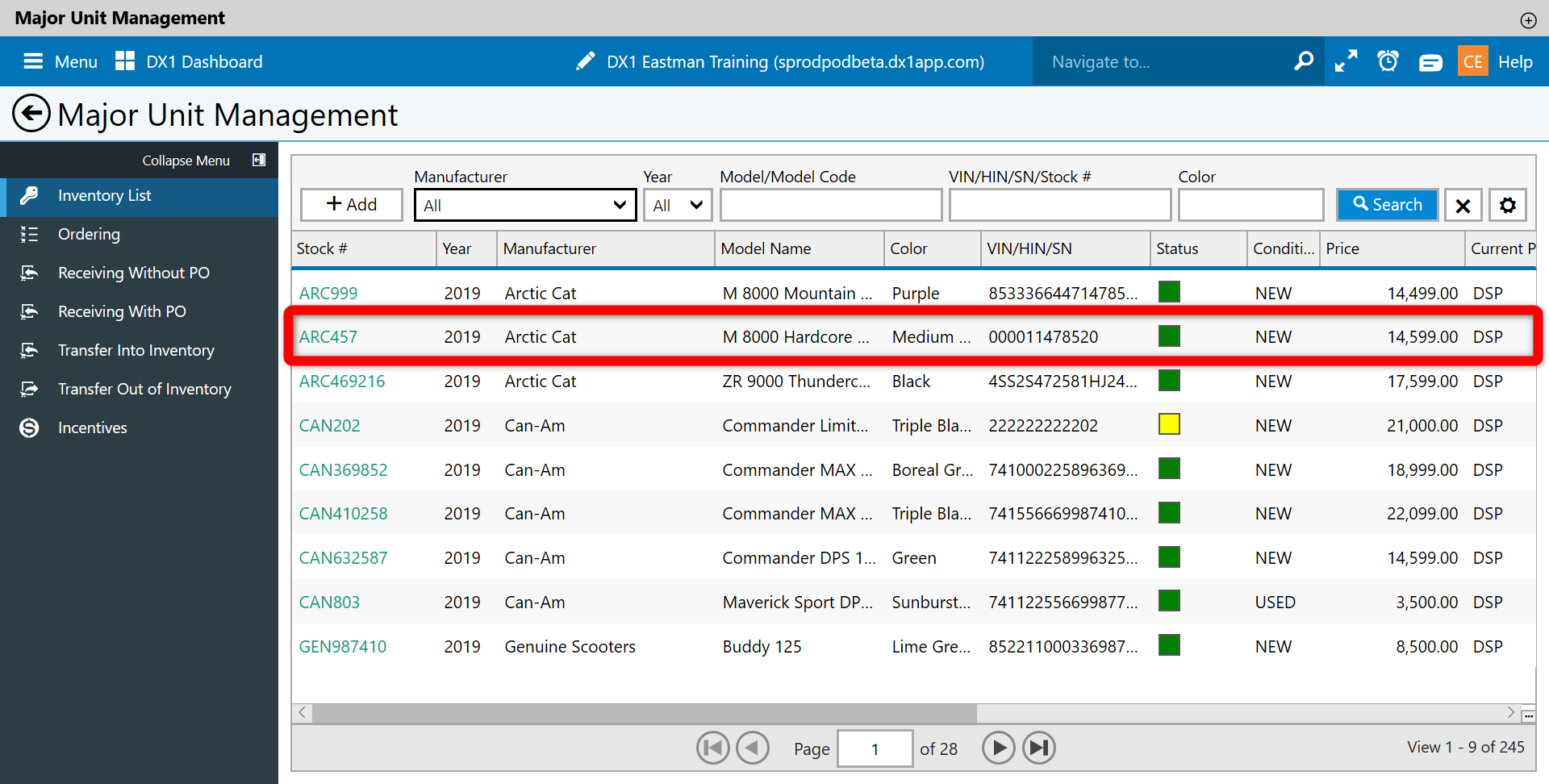Screen dimensions: 1549x784
Task: Sort by Status column header
Action: pos(1199,248)
